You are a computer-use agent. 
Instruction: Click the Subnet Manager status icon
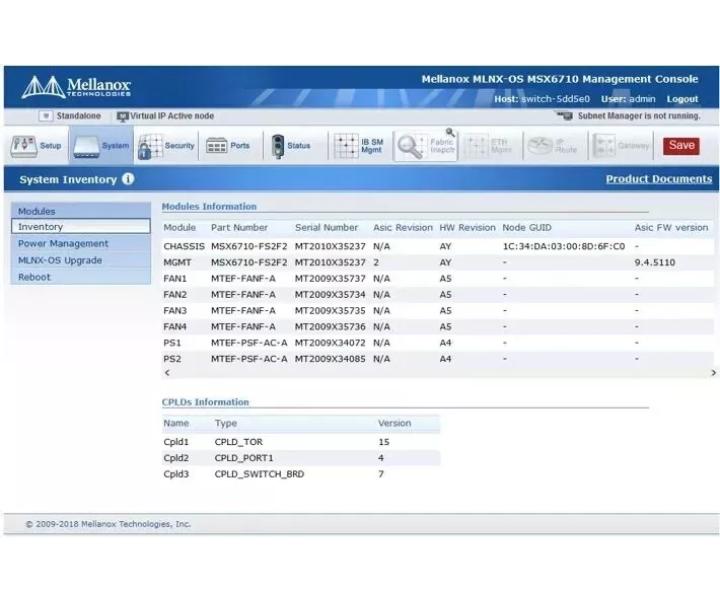pyautogui.click(x=565, y=116)
